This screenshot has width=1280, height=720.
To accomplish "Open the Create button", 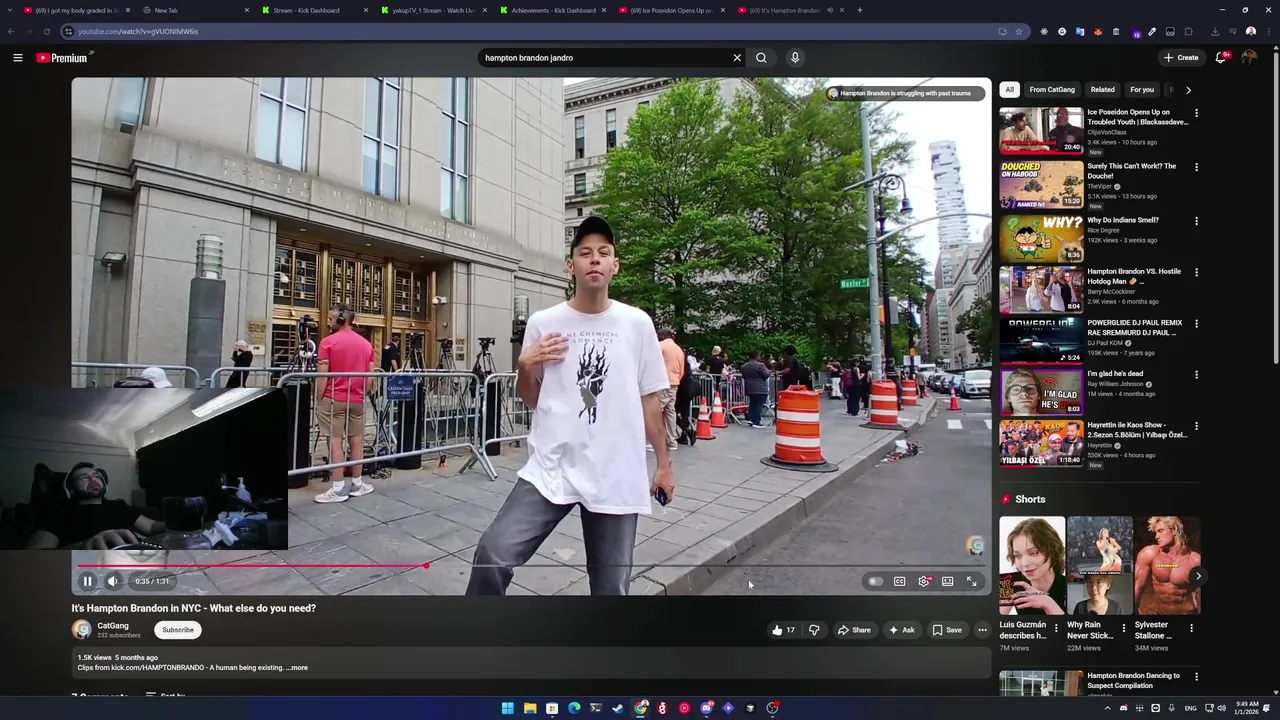I will coord(1181,58).
